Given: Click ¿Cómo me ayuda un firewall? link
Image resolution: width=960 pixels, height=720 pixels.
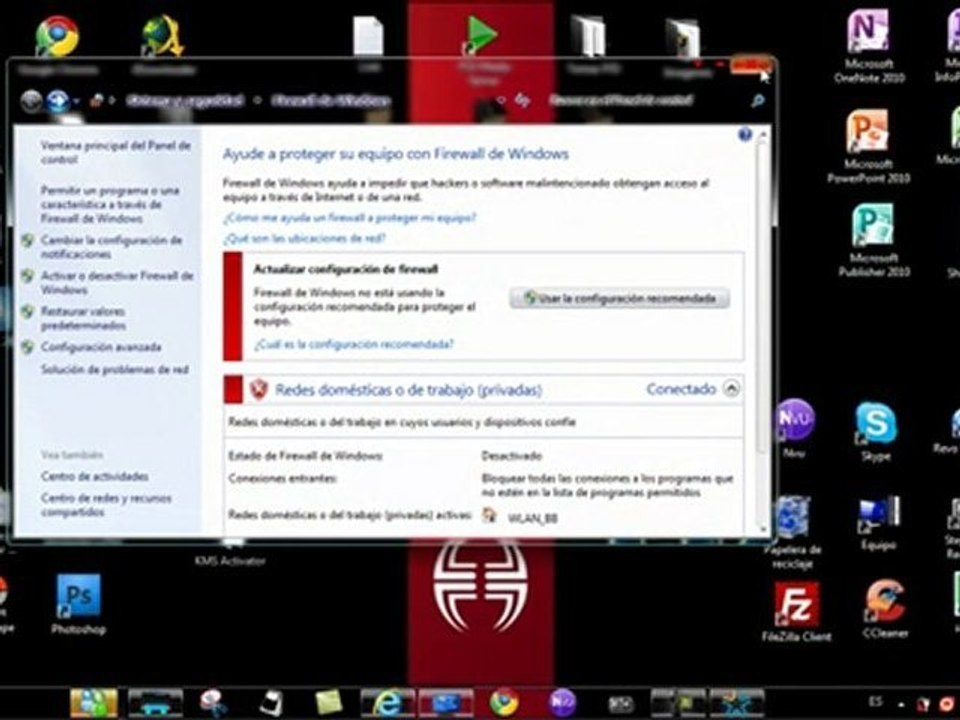Looking at the screenshot, I should (x=349, y=217).
